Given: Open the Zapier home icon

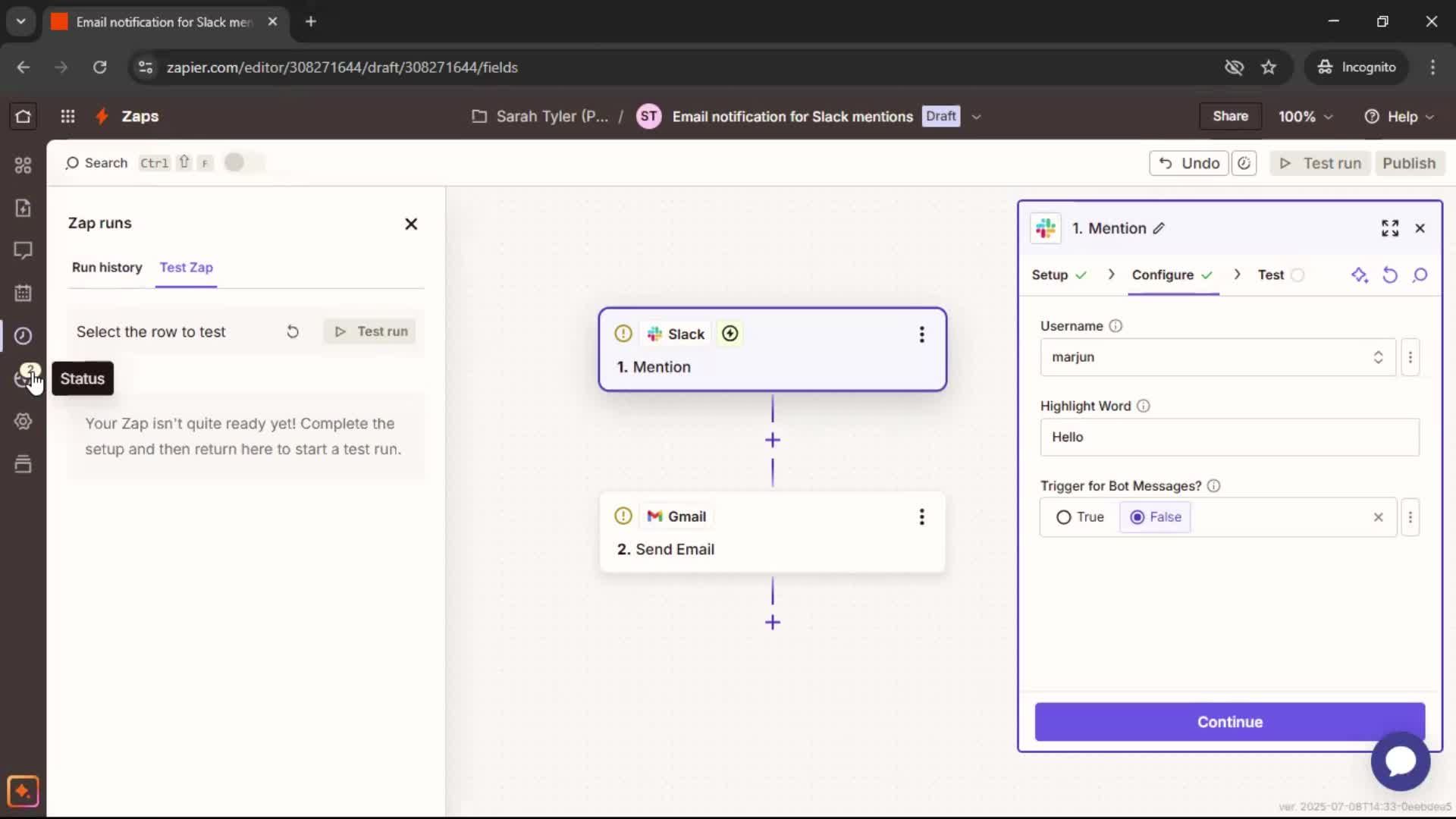Looking at the screenshot, I should 23,116.
